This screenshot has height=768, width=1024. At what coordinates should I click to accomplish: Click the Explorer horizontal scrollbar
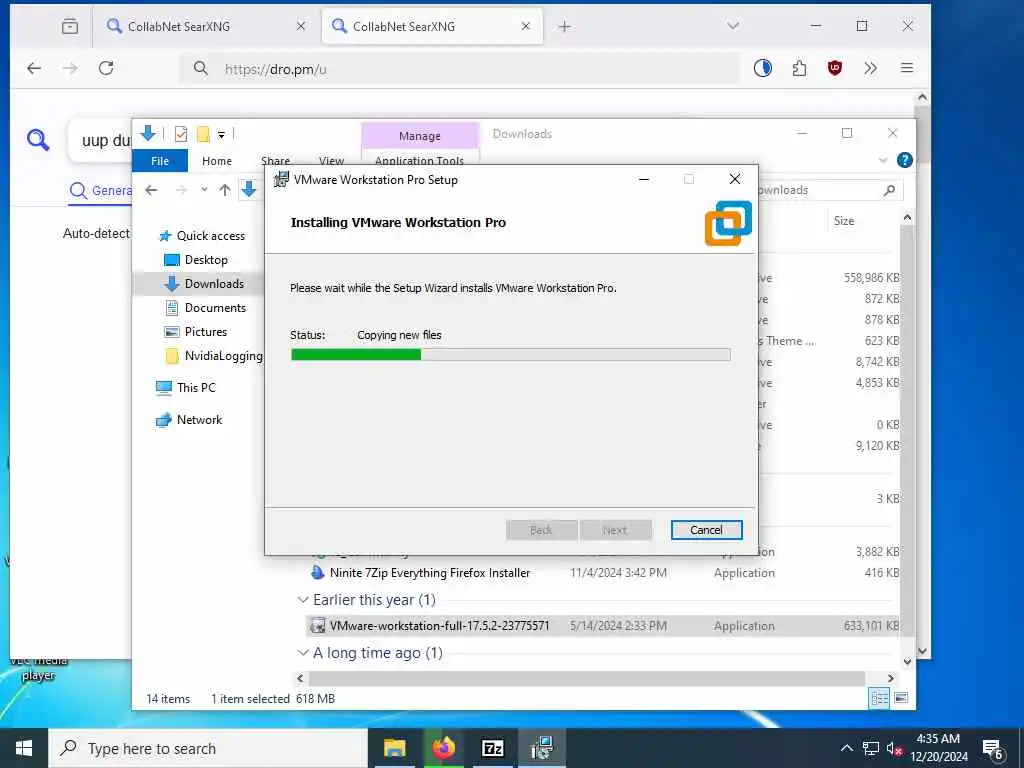[x=586, y=679]
